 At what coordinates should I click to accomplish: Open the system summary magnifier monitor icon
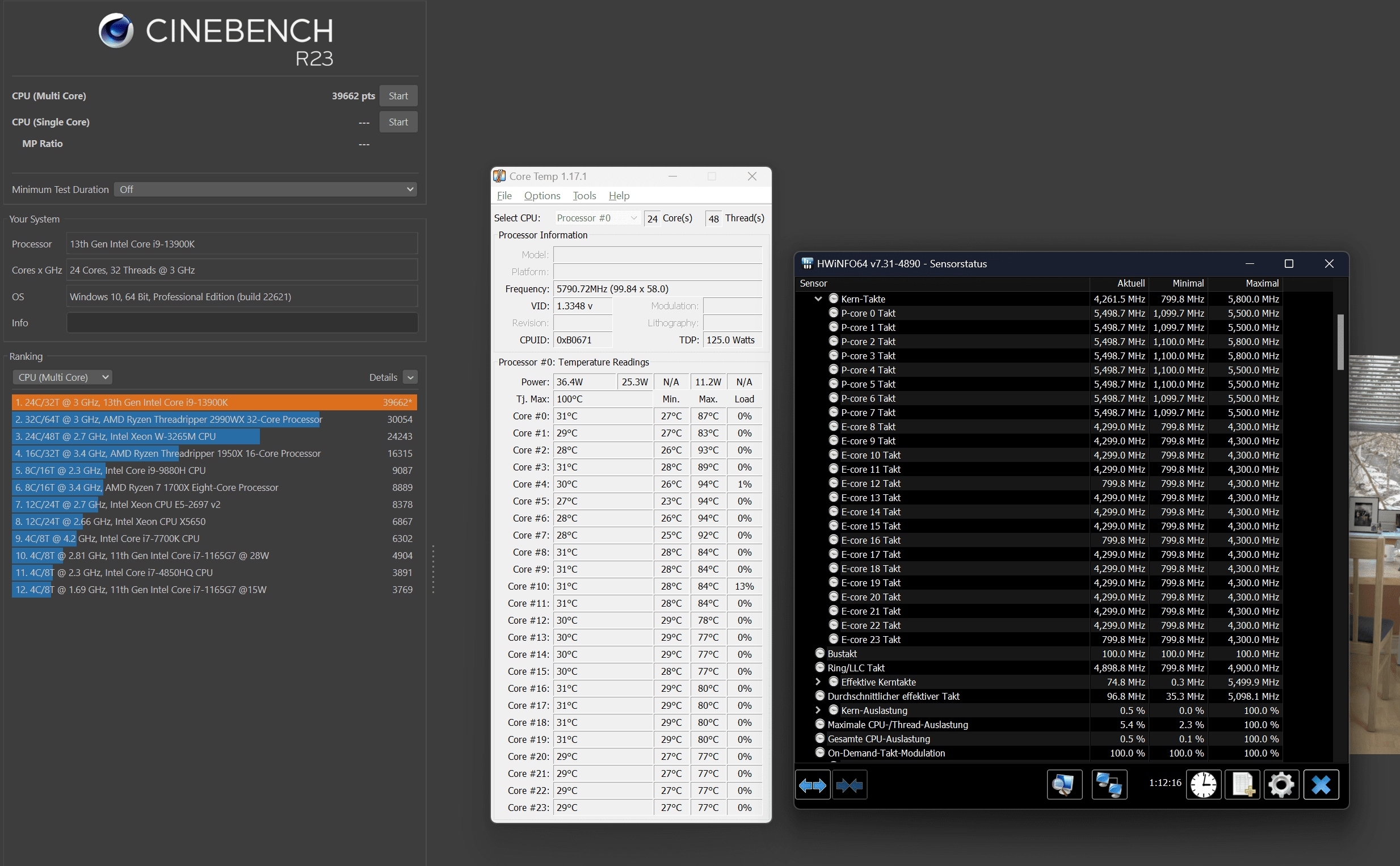point(1065,785)
